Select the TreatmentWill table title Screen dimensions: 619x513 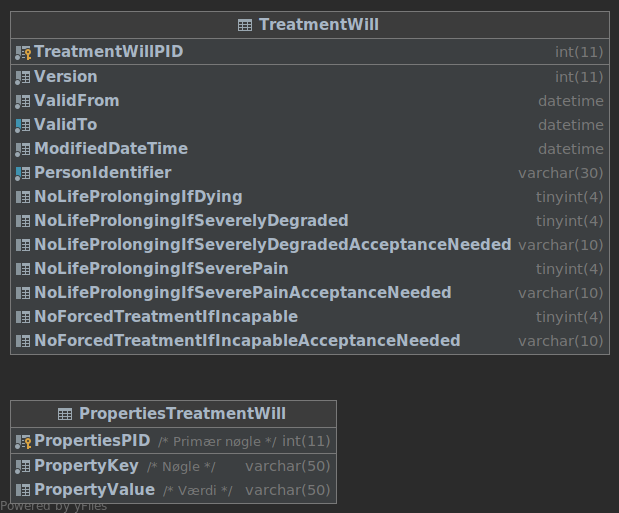tap(318, 25)
